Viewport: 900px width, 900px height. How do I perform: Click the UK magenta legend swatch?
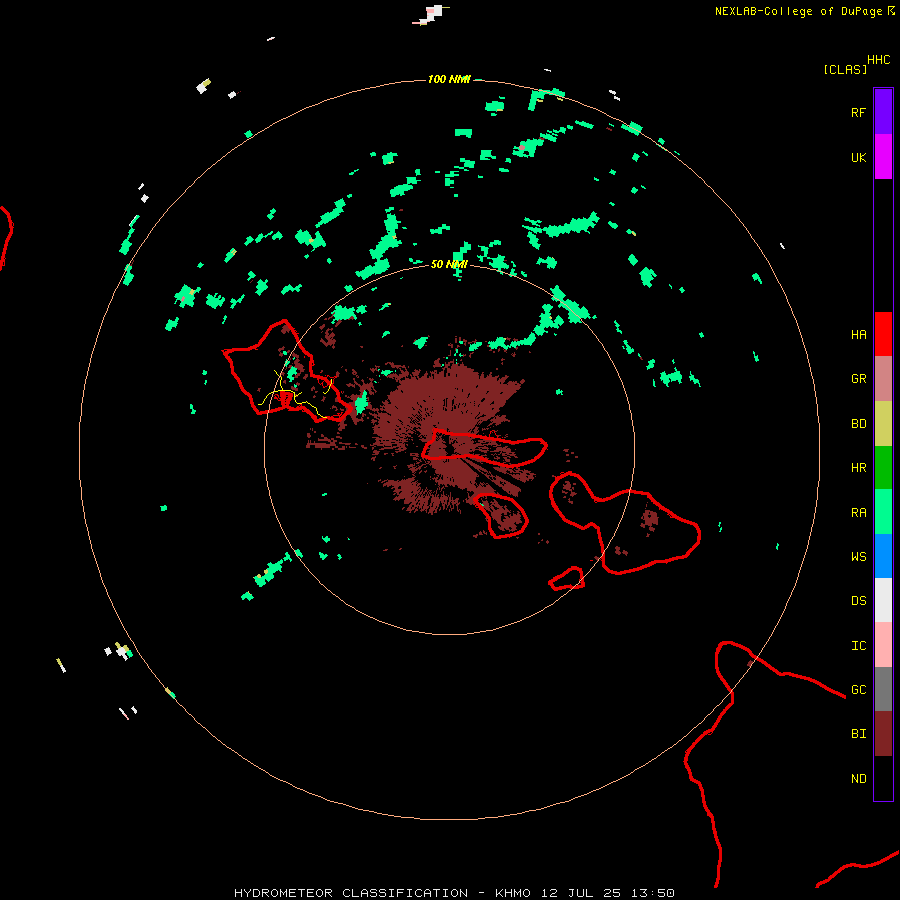point(883,157)
